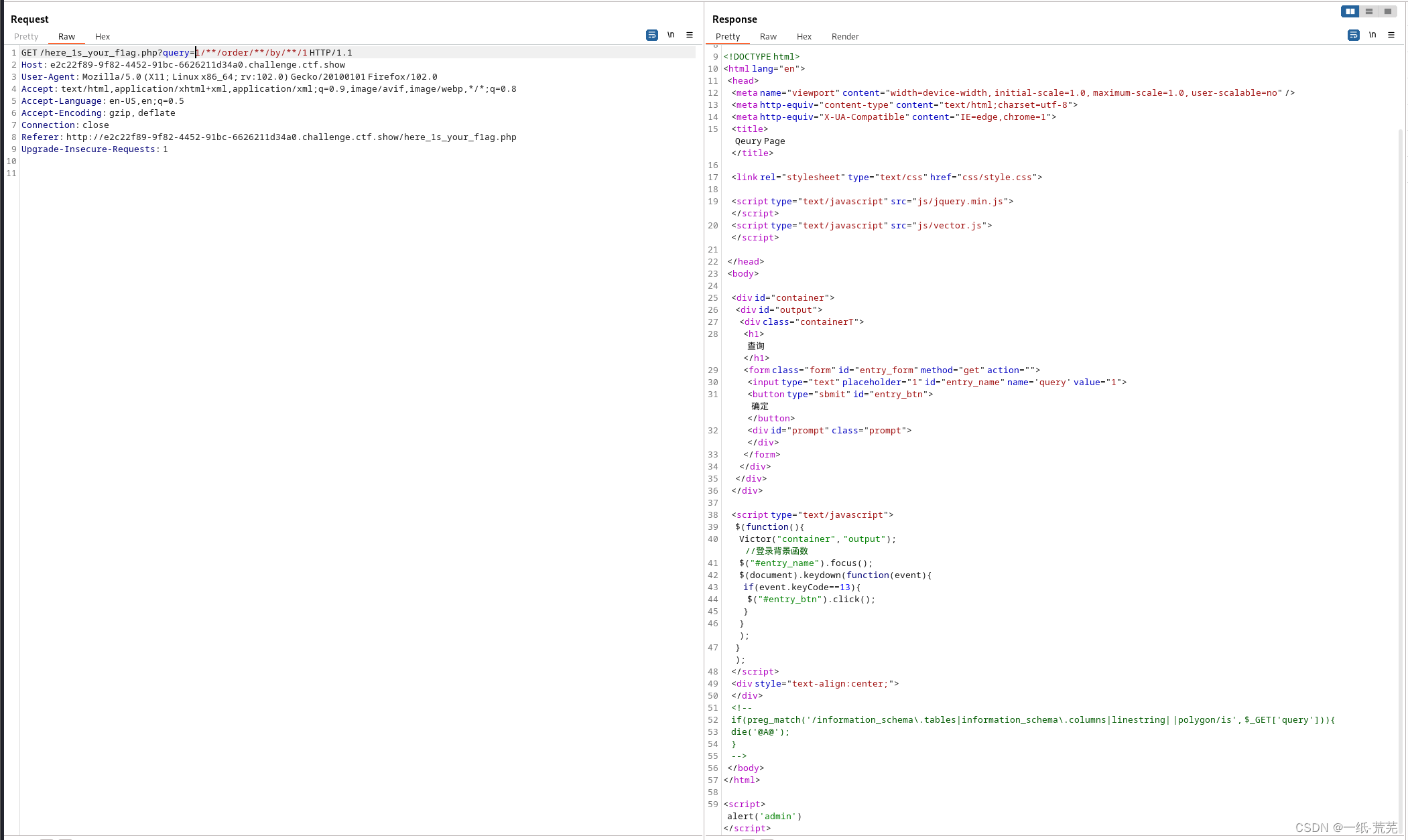Click the Request panel title

pyautogui.click(x=29, y=19)
